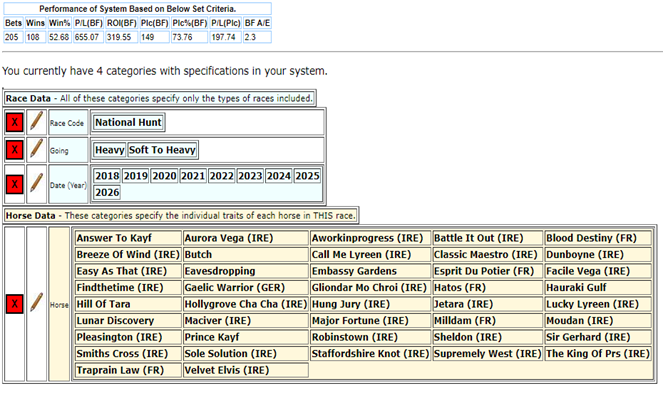Click horse Sir Gerhard (IRE)
The height and width of the screenshot is (398, 663).
tap(598, 337)
